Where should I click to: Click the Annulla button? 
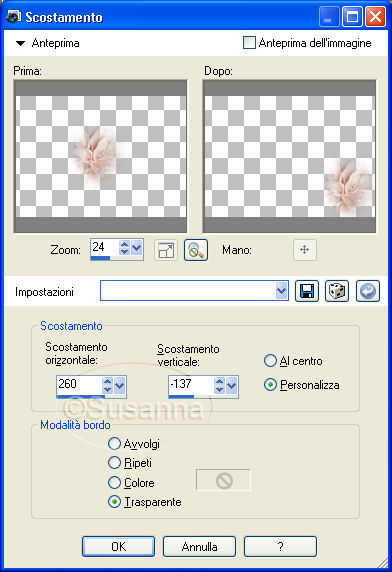(199, 546)
